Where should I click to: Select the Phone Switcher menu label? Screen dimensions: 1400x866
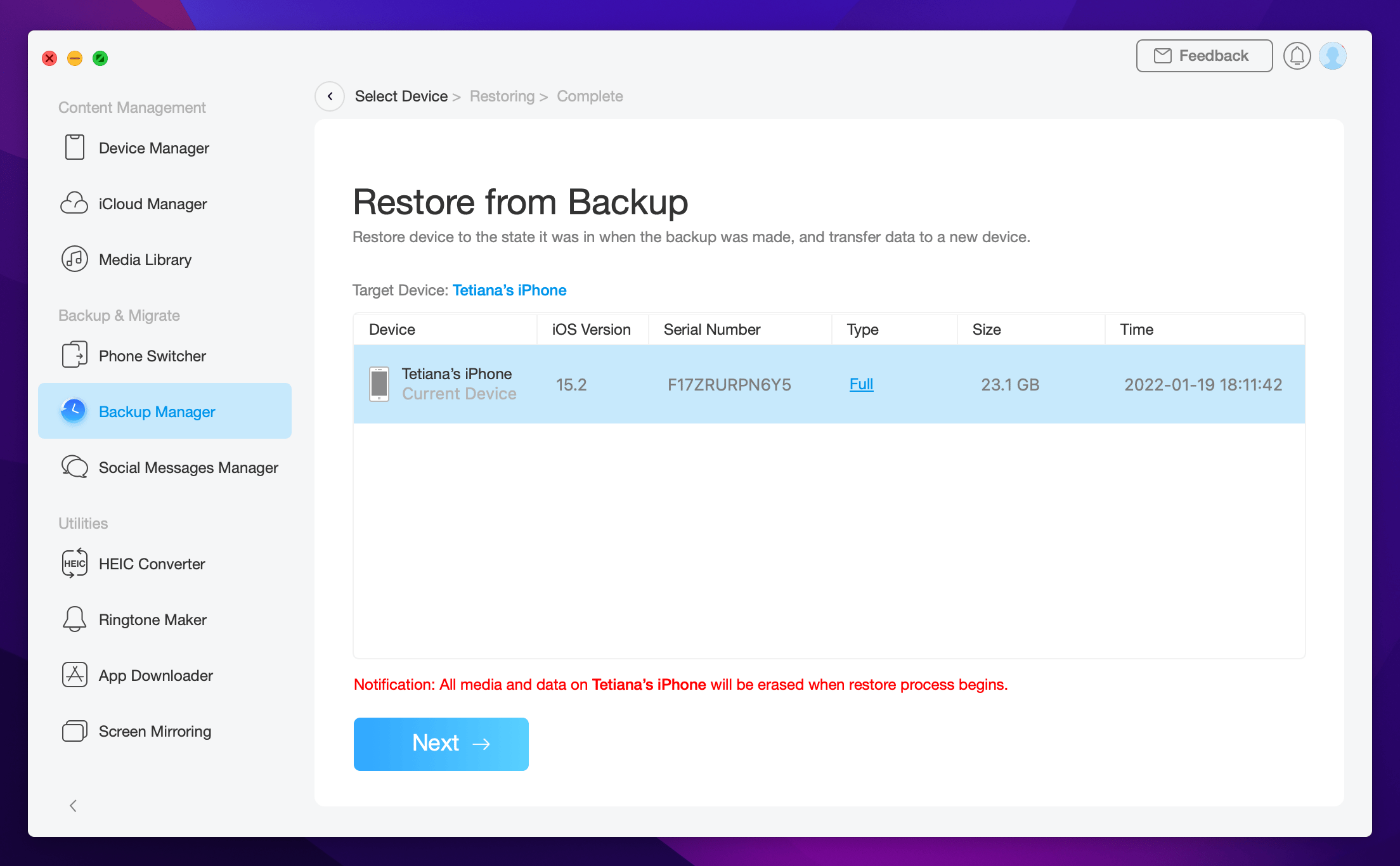[x=152, y=356]
